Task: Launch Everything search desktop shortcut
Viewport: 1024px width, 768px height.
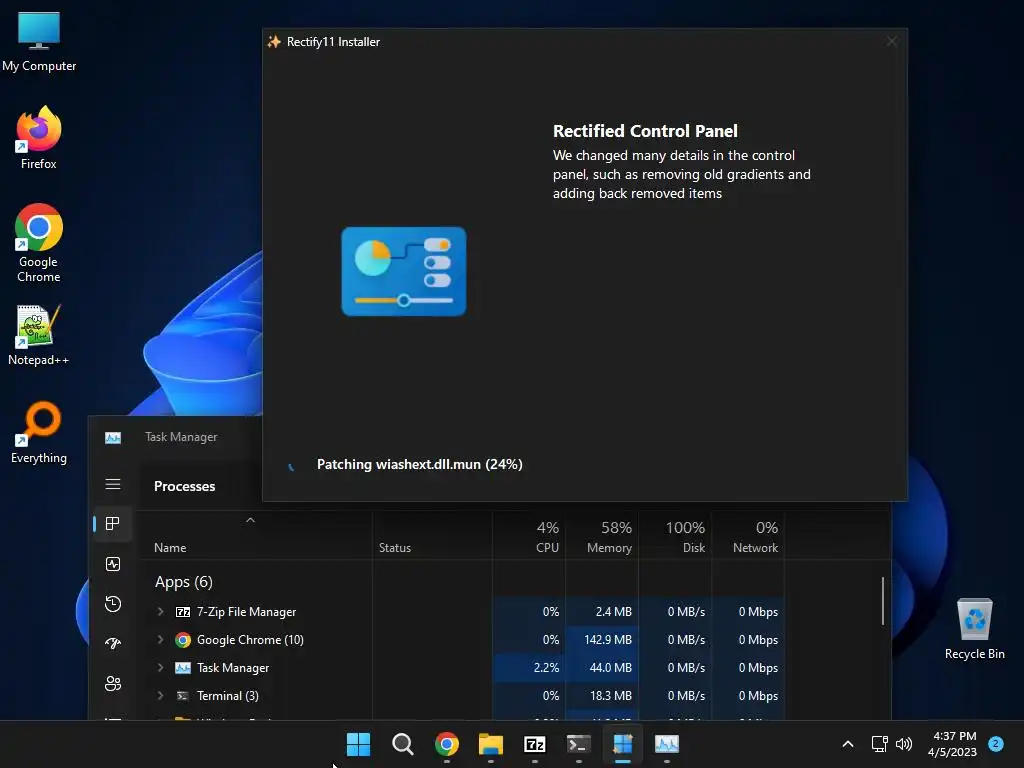Action: [39, 432]
